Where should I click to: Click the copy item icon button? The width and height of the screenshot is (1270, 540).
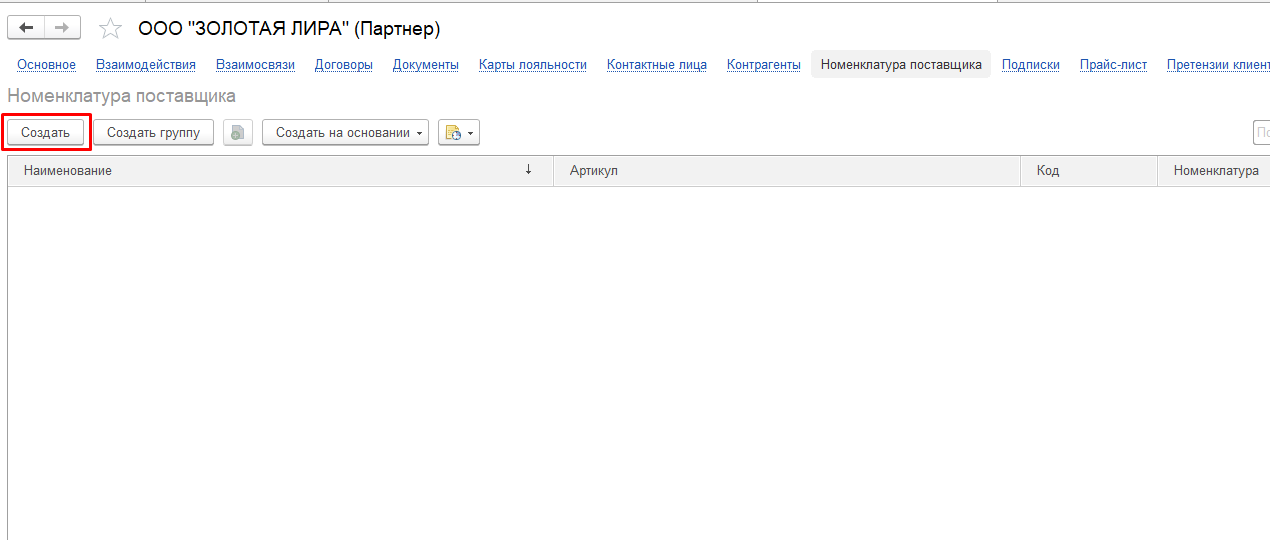238,133
